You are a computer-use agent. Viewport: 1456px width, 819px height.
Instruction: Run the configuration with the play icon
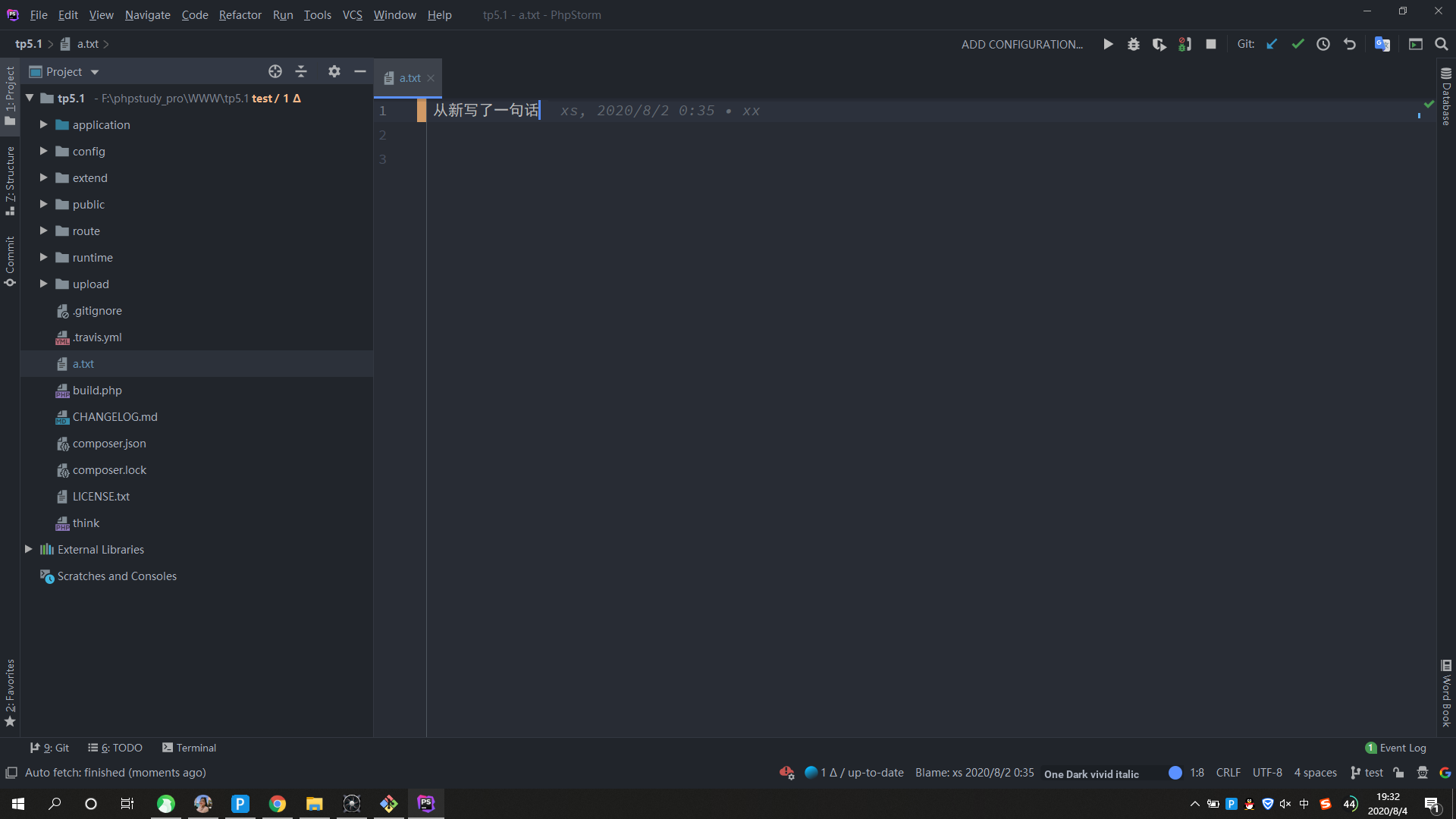click(x=1108, y=44)
